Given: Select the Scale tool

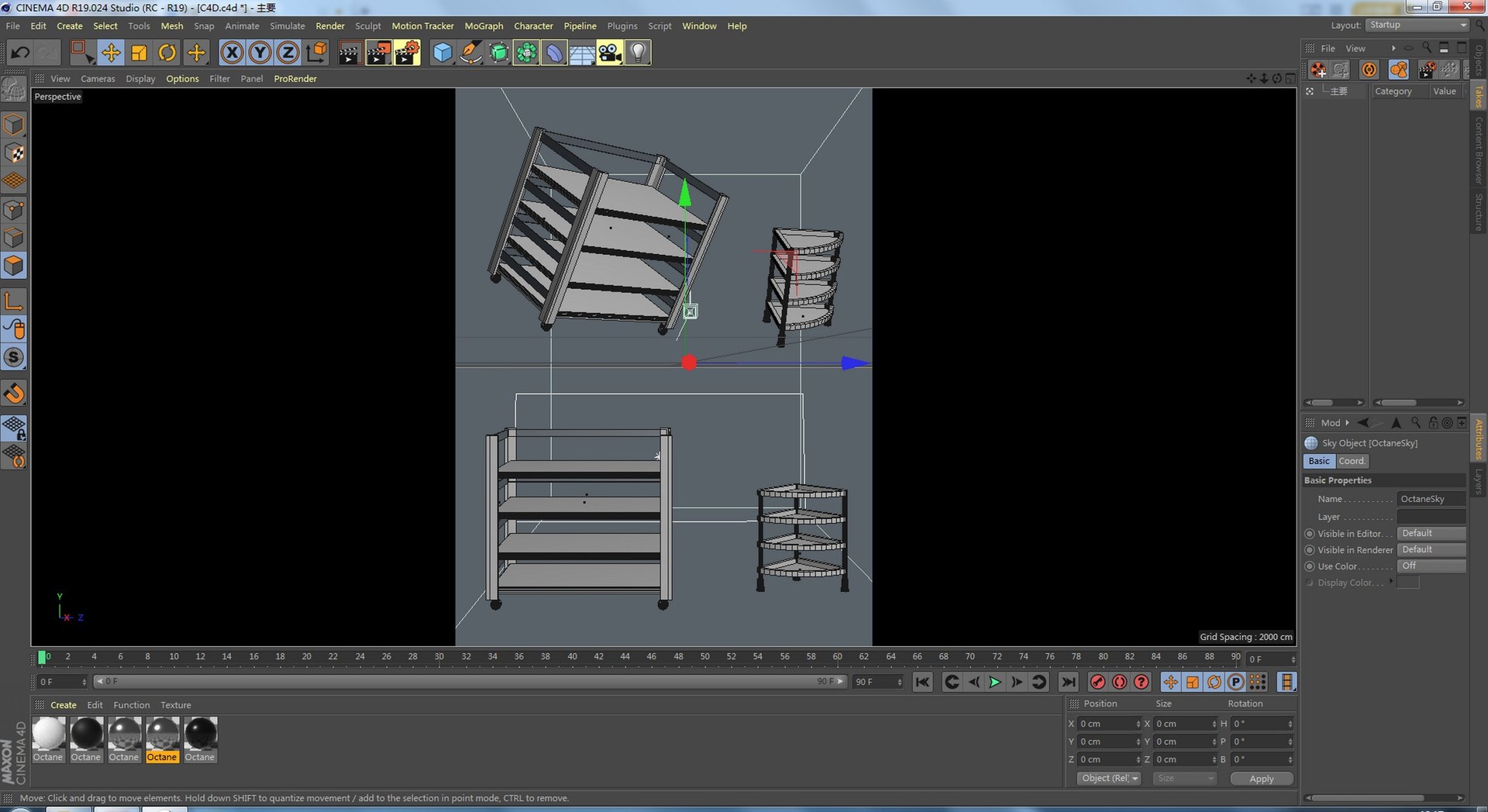Looking at the screenshot, I should pos(139,53).
